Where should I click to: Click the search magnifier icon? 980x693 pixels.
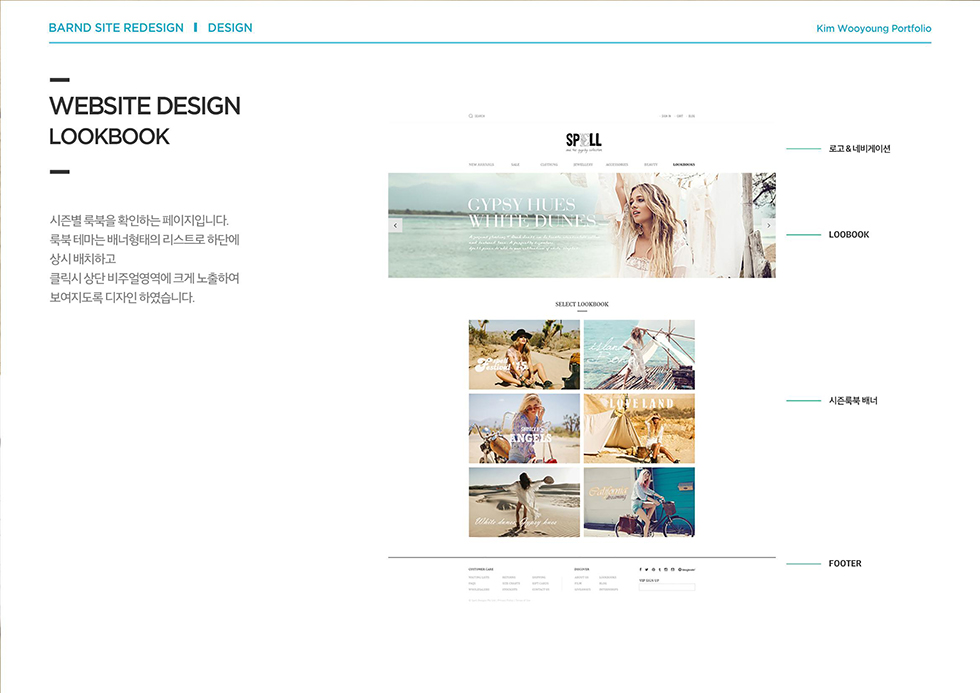pos(470,116)
